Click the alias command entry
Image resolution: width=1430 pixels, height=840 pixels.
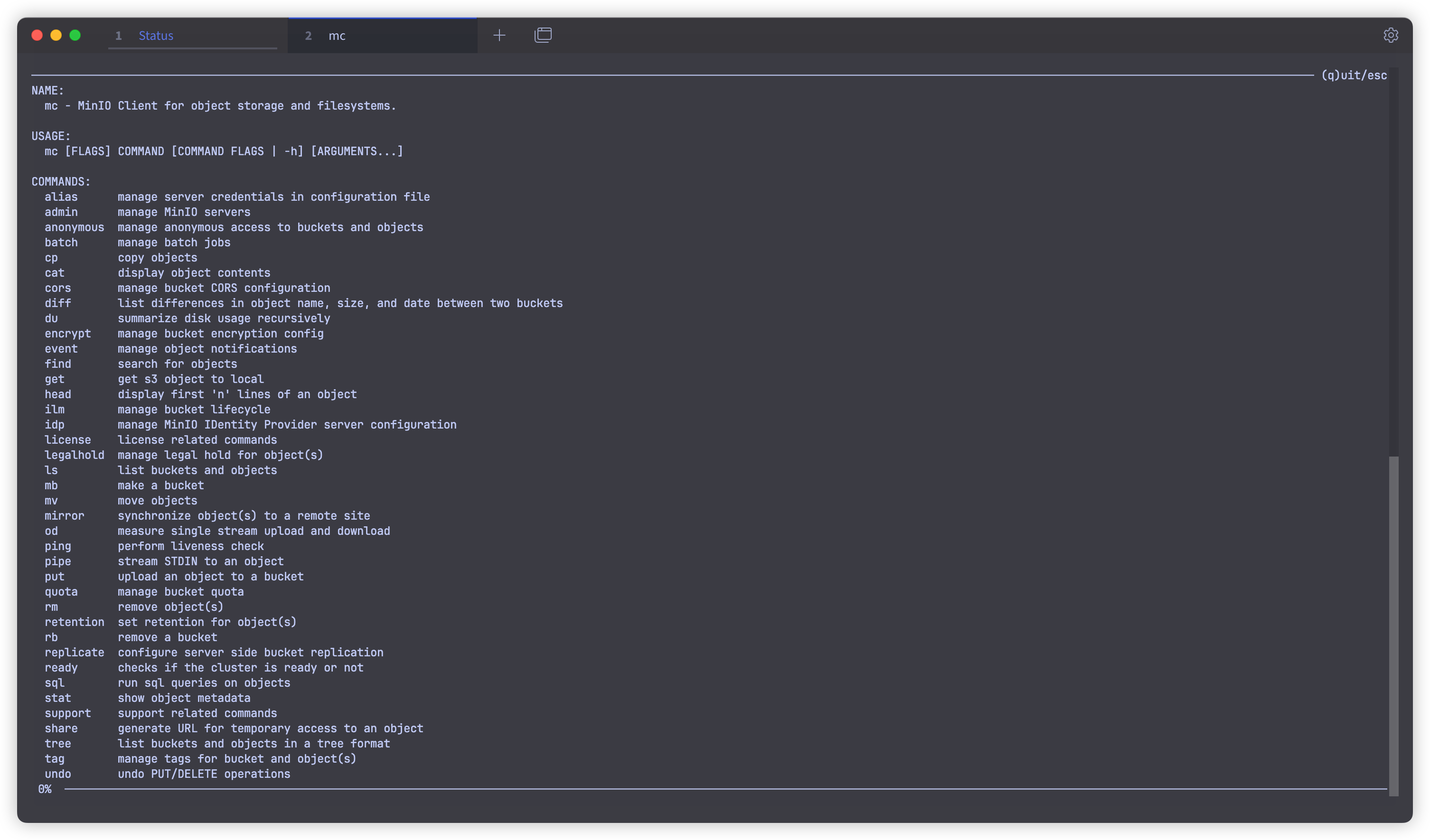(x=61, y=197)
